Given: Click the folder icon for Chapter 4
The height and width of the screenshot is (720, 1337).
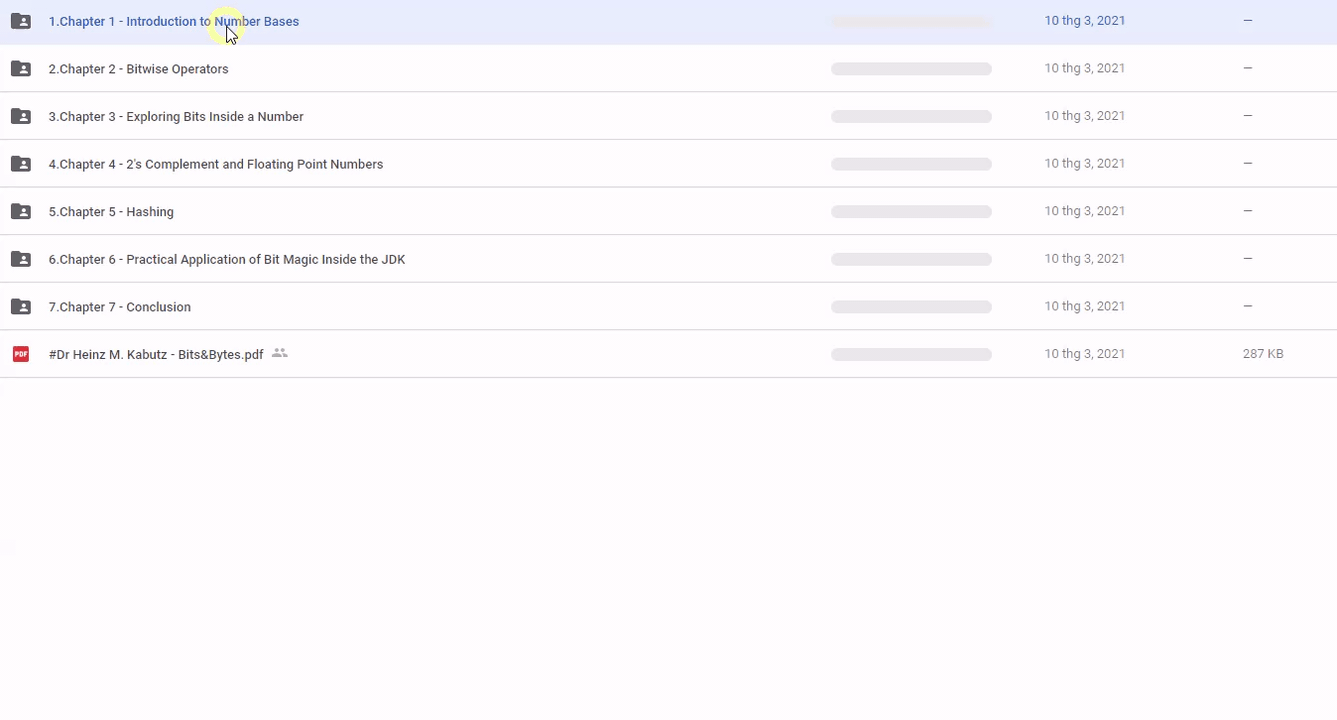Looking at the screenshot, I should pyautogui.click(x=20, y=164).
